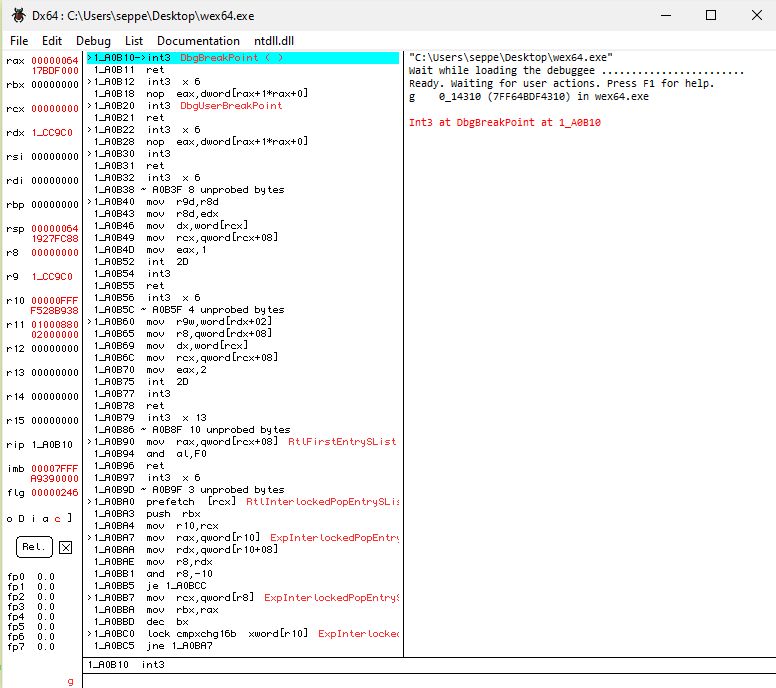
Task: Click the fp0 floating point register
Action: click(31, 577)
